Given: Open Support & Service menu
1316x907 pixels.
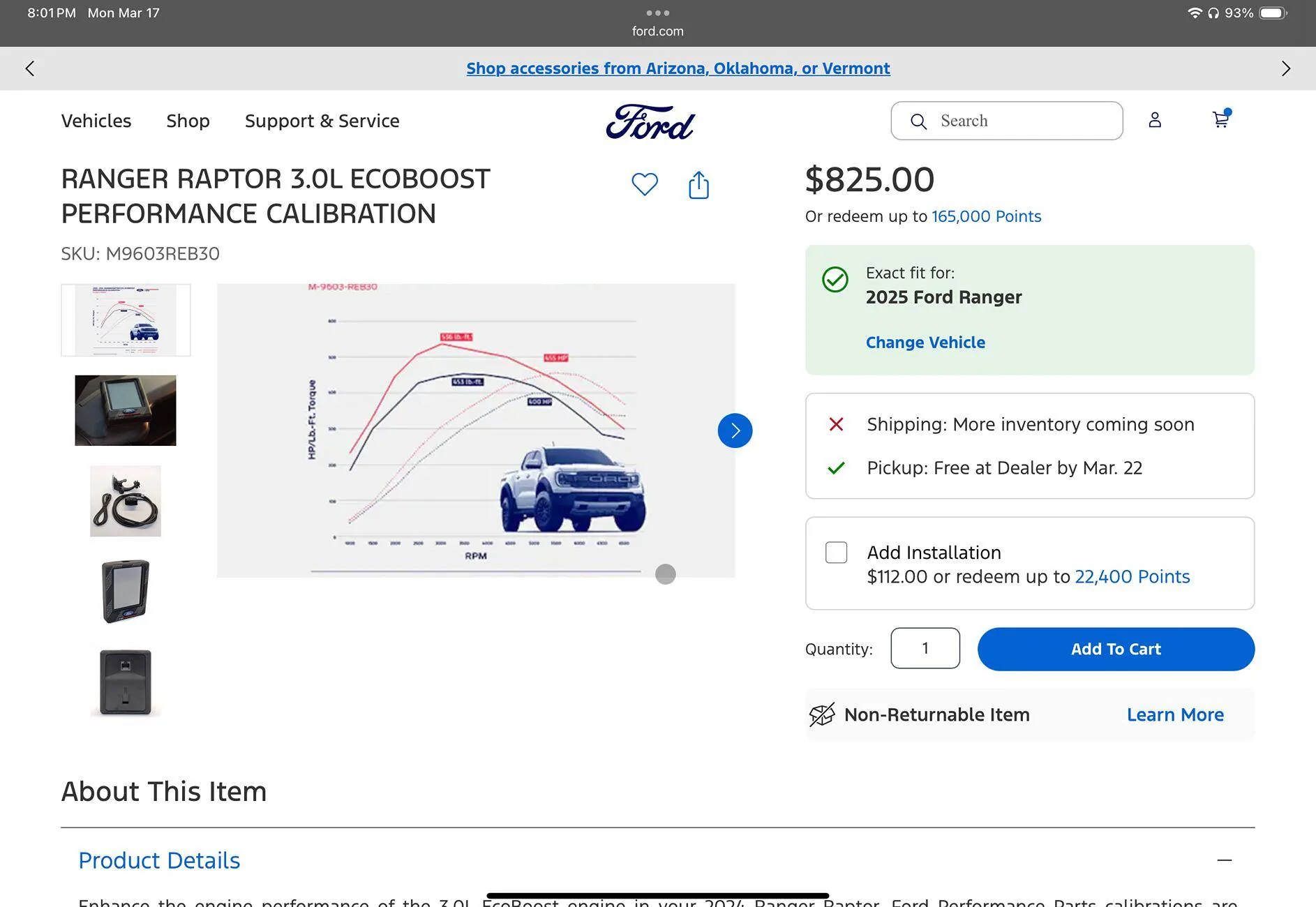Looking at the screenshot, I should (322, 121).
